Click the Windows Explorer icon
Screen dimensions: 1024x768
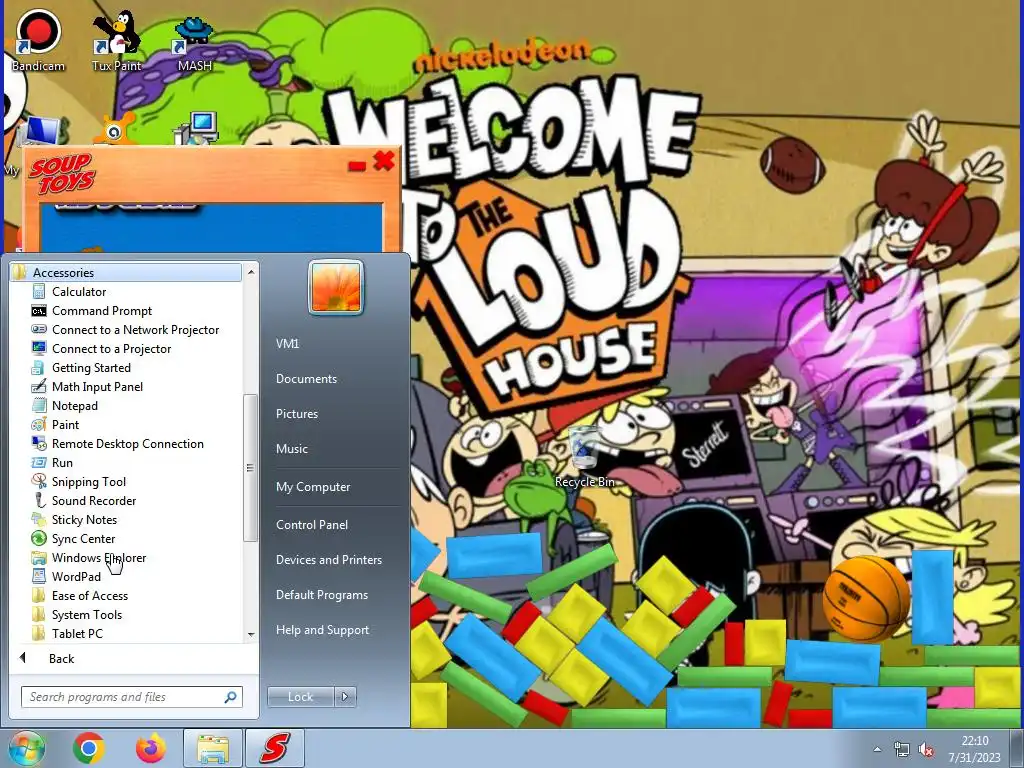(39, 557)
